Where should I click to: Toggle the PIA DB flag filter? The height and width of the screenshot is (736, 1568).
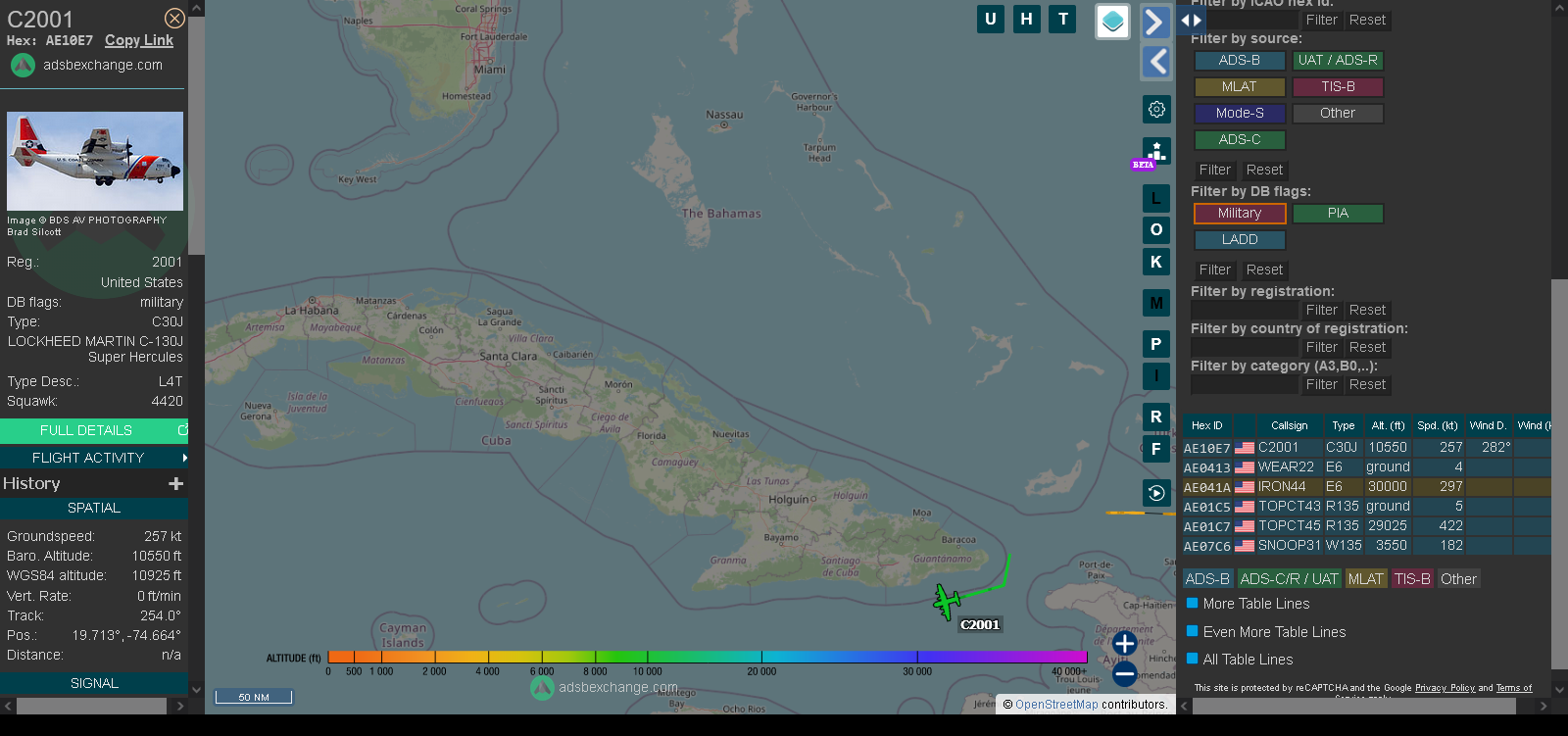[x=1338, y=214]
